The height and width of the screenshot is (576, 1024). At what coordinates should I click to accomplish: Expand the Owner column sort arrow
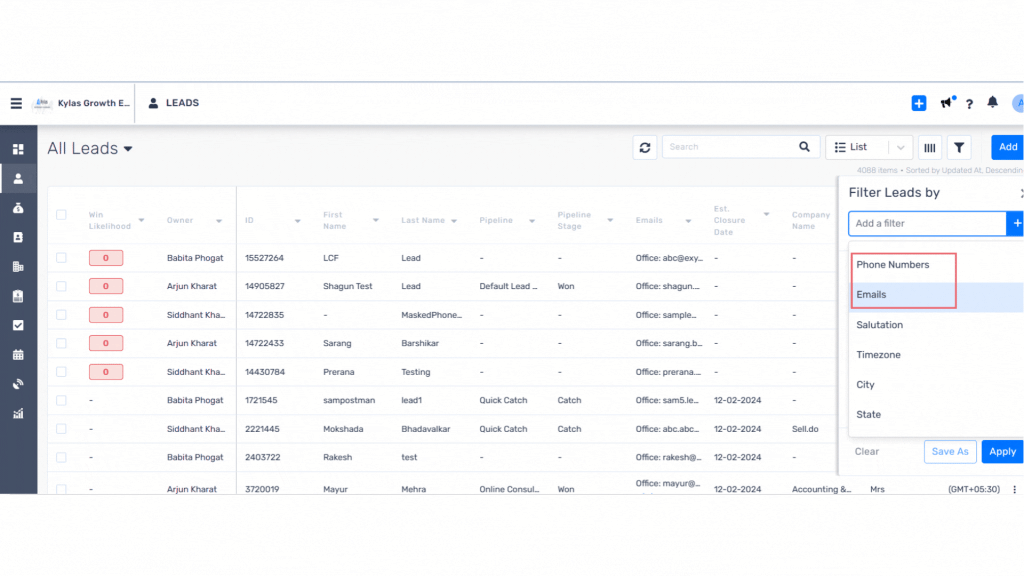[x=218, y=220]
